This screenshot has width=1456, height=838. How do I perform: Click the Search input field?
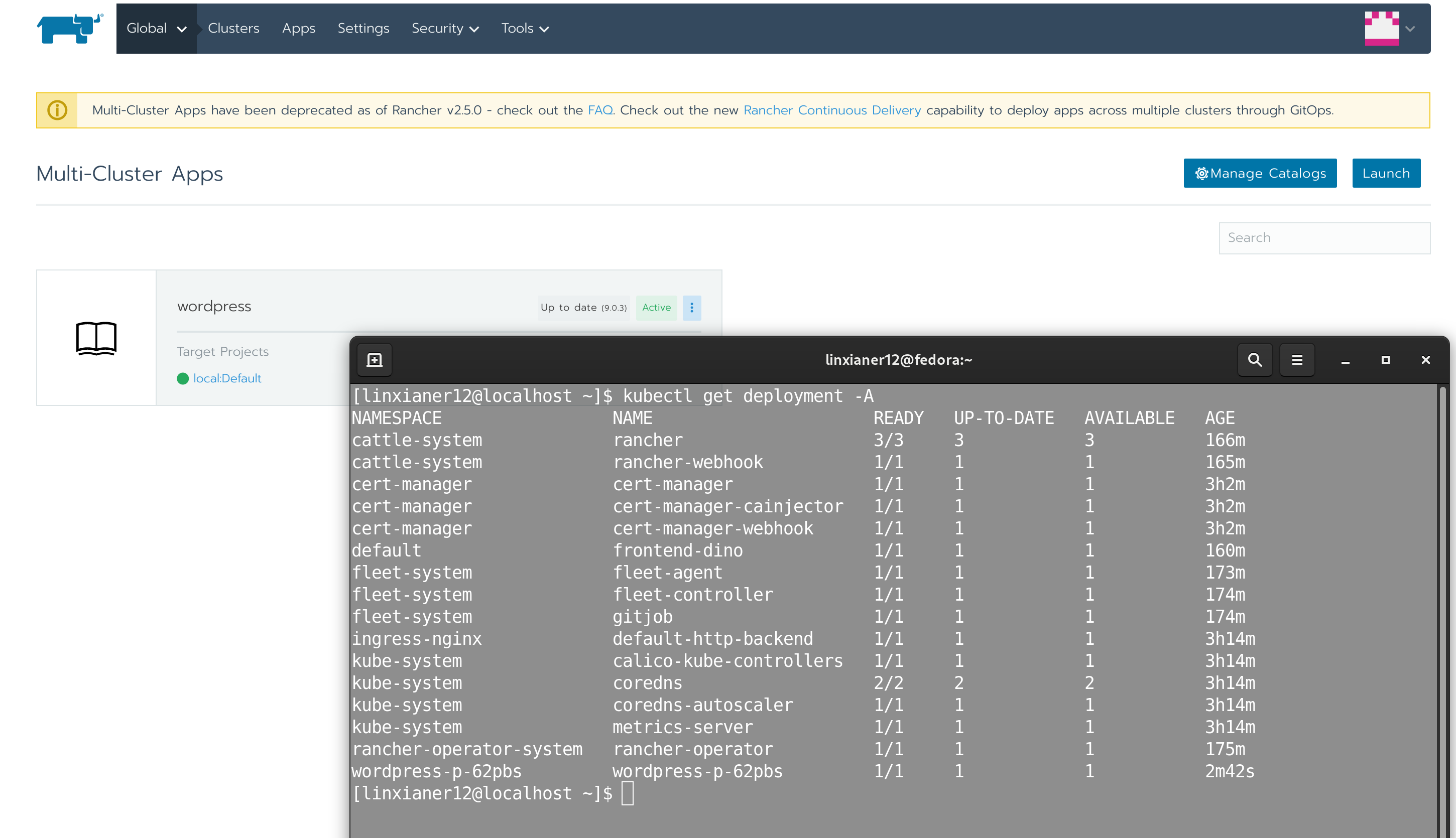tap(1323, 238)
